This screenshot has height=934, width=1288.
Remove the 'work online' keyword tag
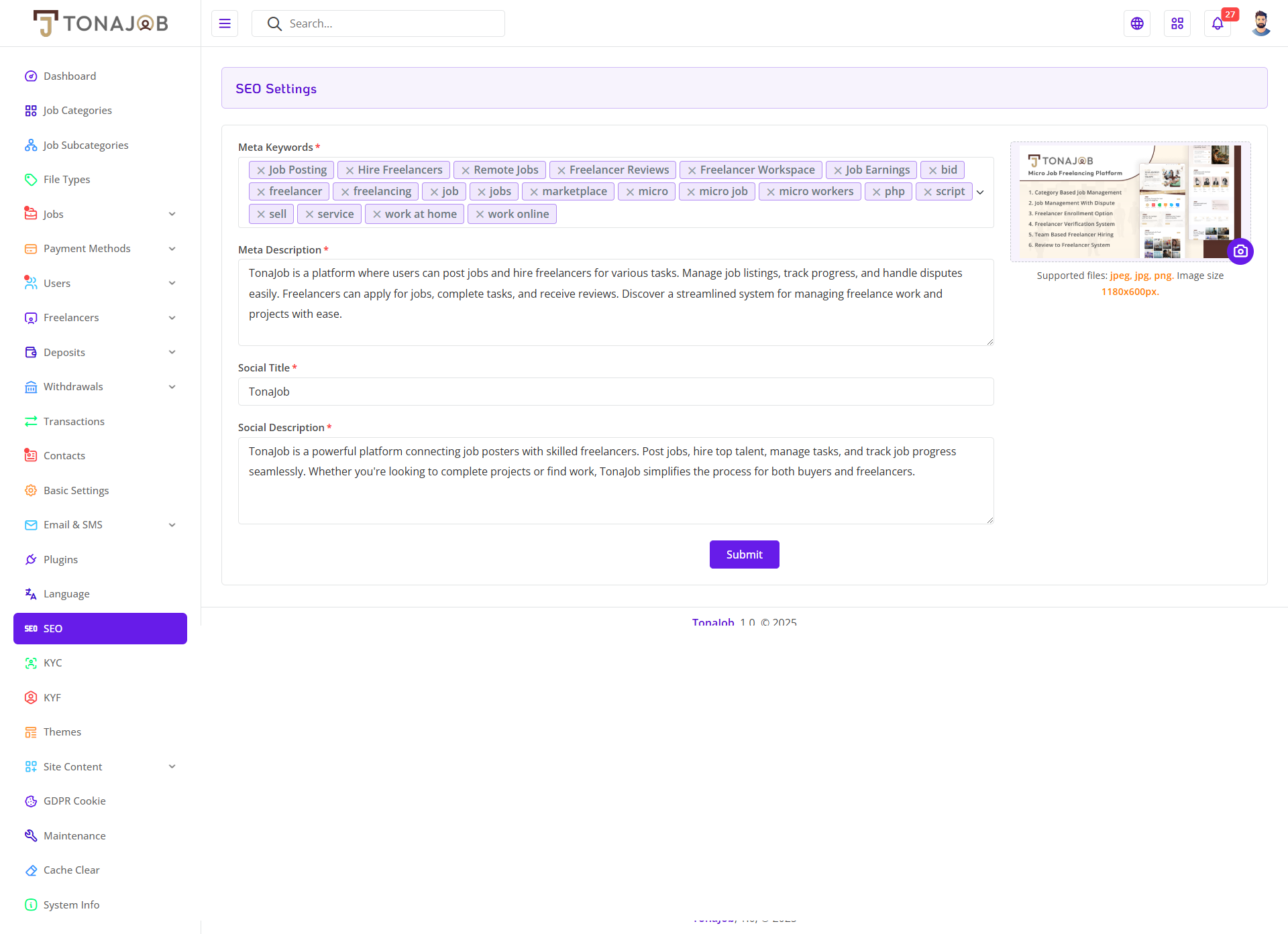coord(480,215)
